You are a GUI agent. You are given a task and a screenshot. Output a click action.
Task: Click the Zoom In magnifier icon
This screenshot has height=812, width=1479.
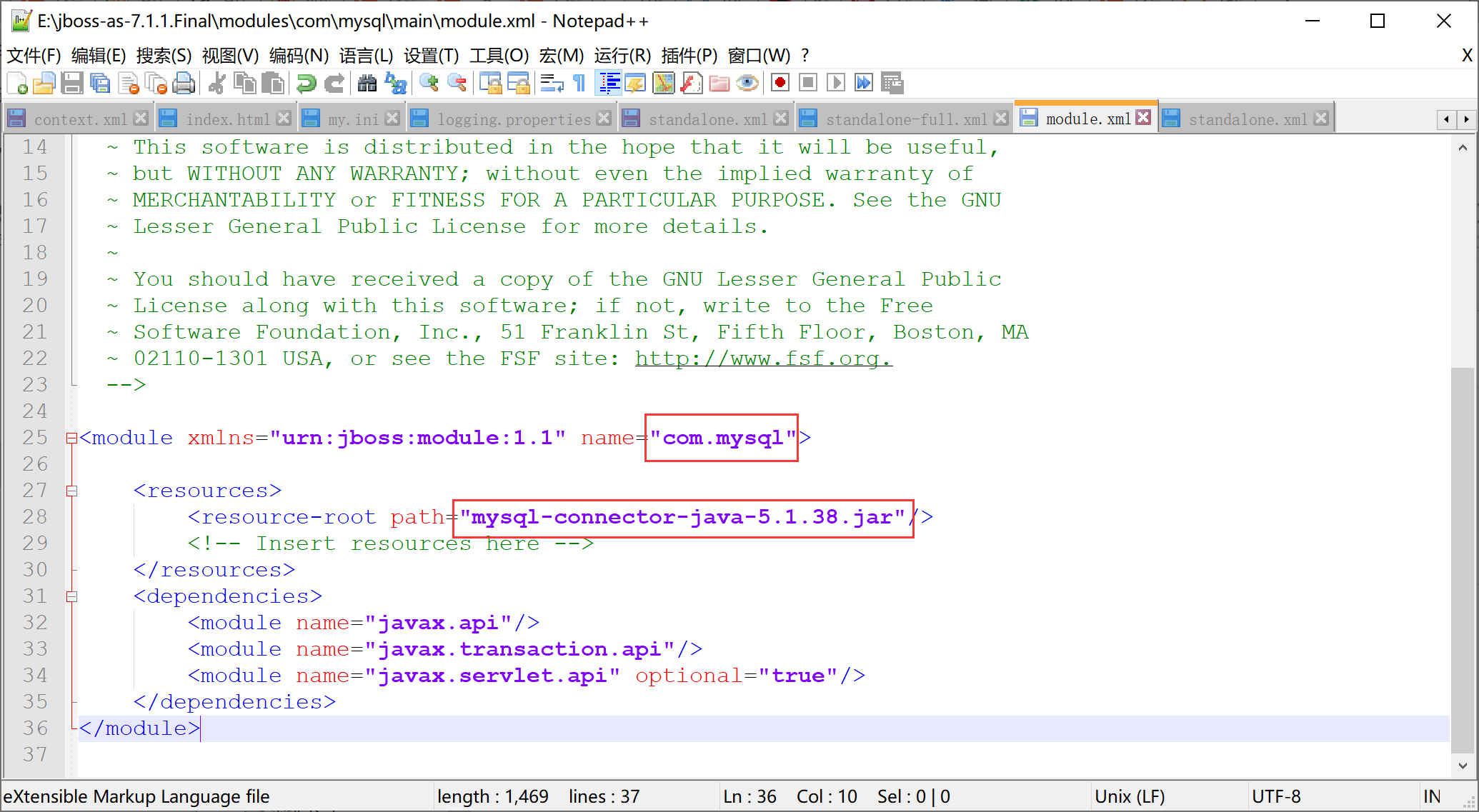429,84
